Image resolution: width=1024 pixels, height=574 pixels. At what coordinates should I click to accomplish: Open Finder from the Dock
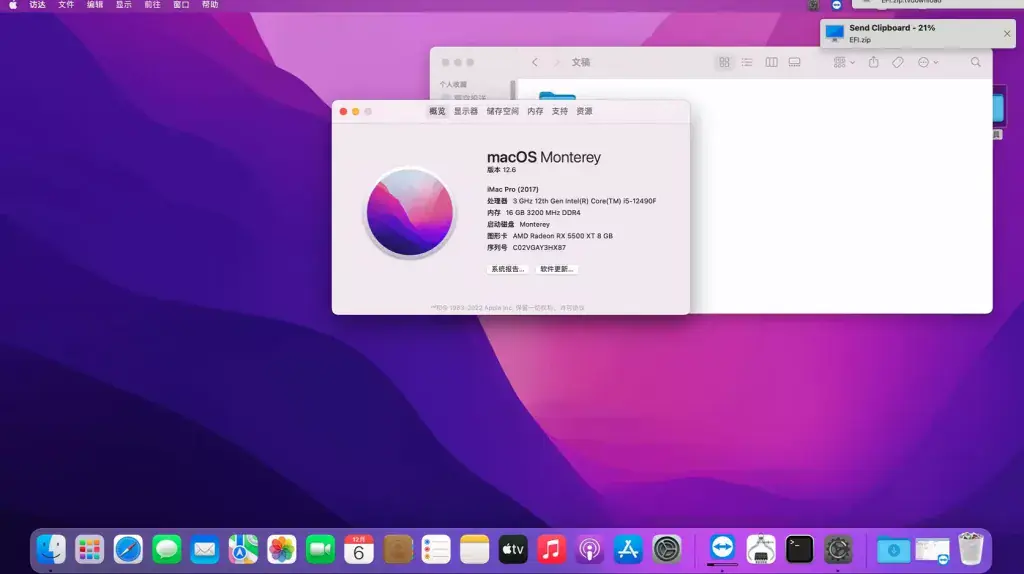pos(51,549)
